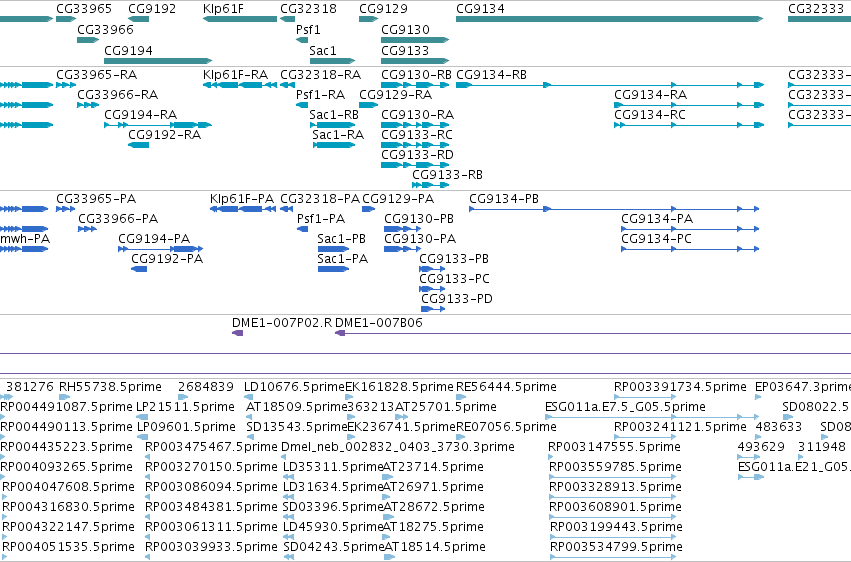Click the CG9192-PA protein label
The image size is (851, 562).
(167, 259)
